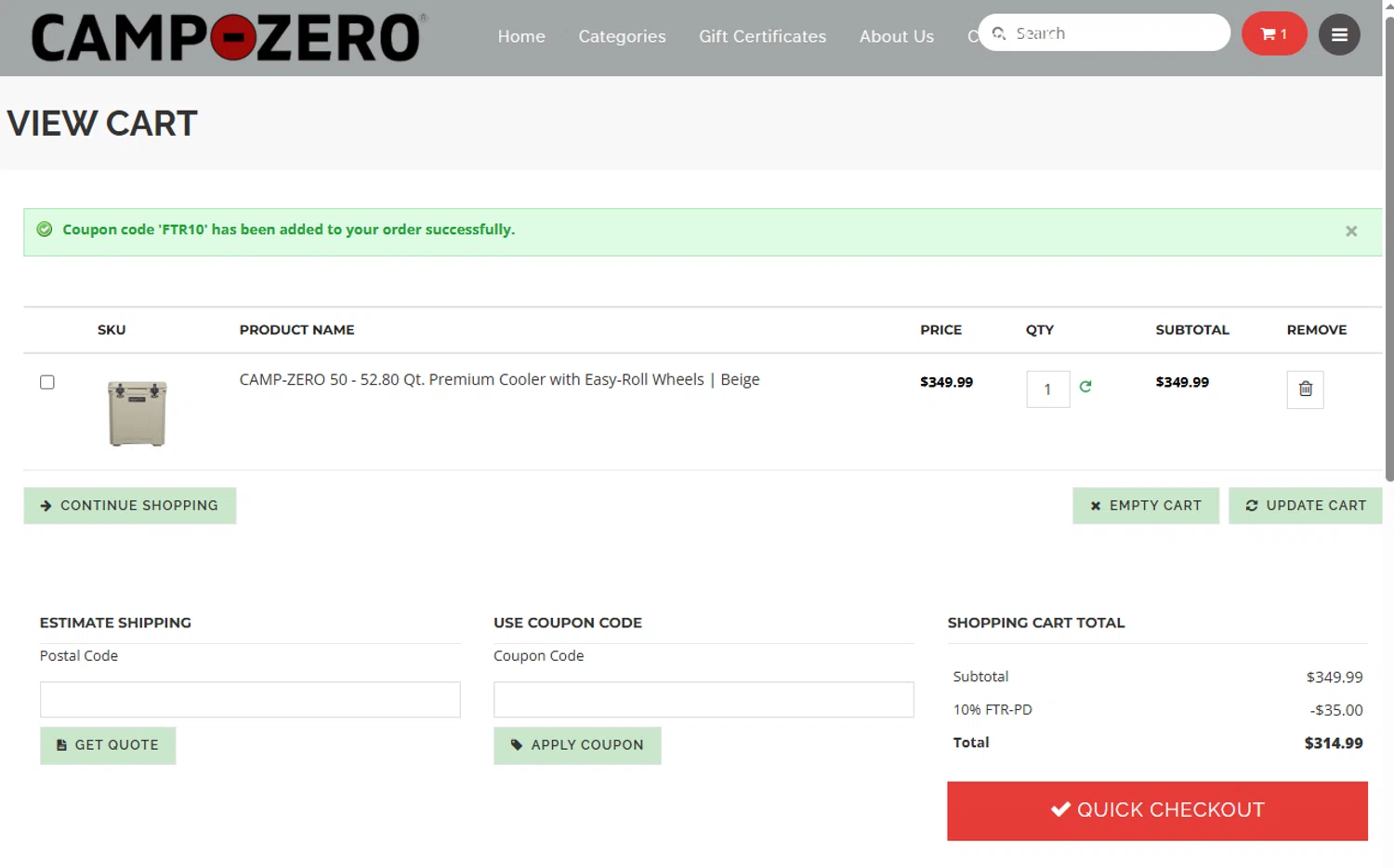The image size is (1394, 868).
Task: Click the Total value $314.99
Action: coord(1334,743)
